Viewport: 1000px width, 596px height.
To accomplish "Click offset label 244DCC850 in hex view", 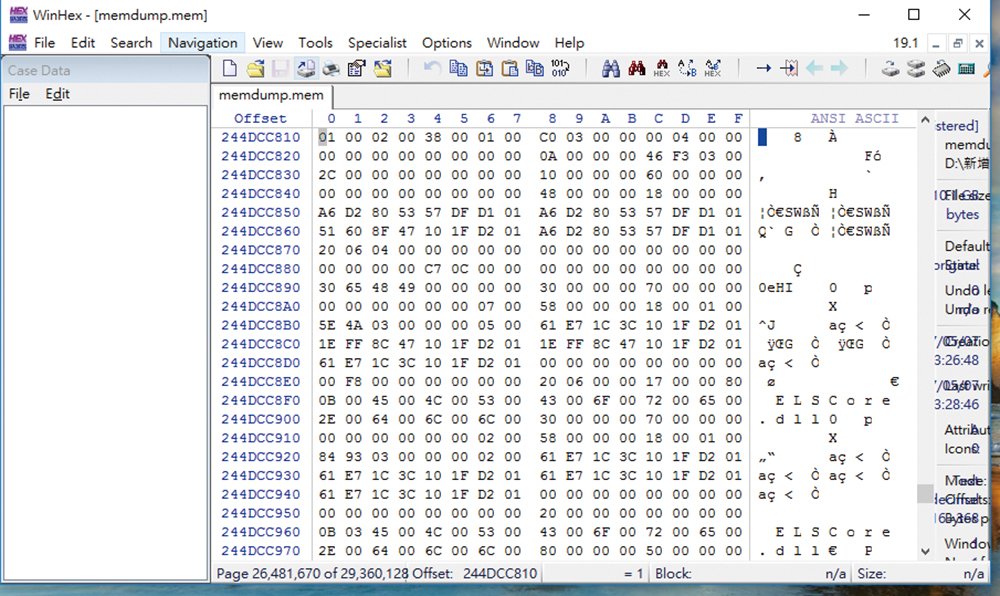I will point(260,212).
